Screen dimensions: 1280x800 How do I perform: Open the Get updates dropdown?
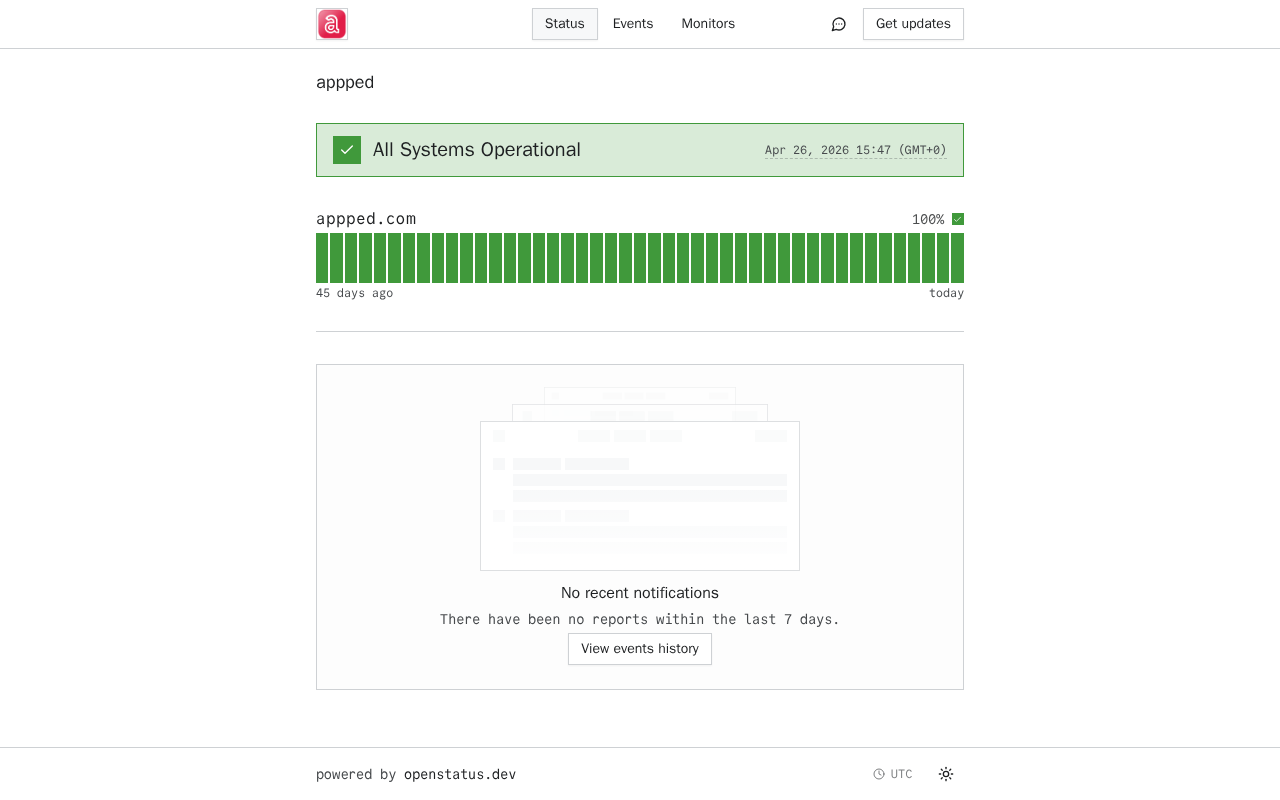coord(913,24)
